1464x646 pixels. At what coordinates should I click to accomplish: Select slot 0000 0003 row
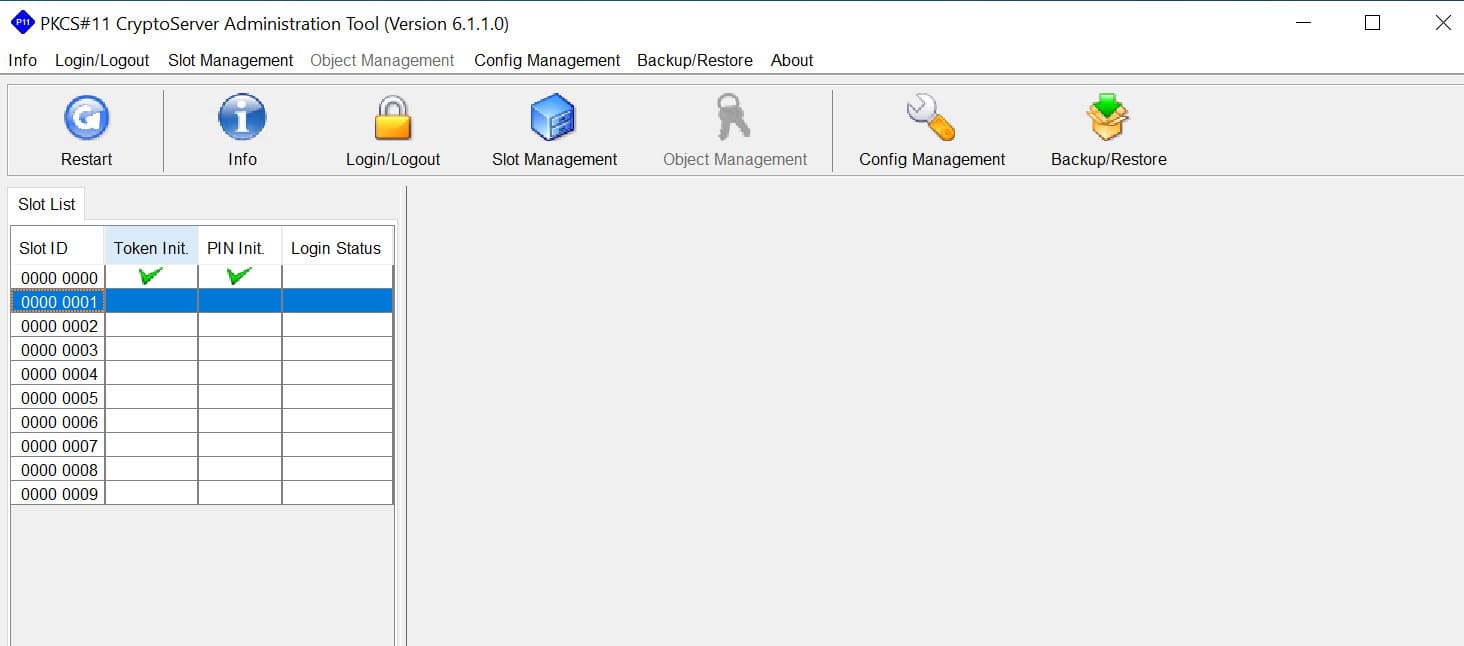tap(202, 349)
